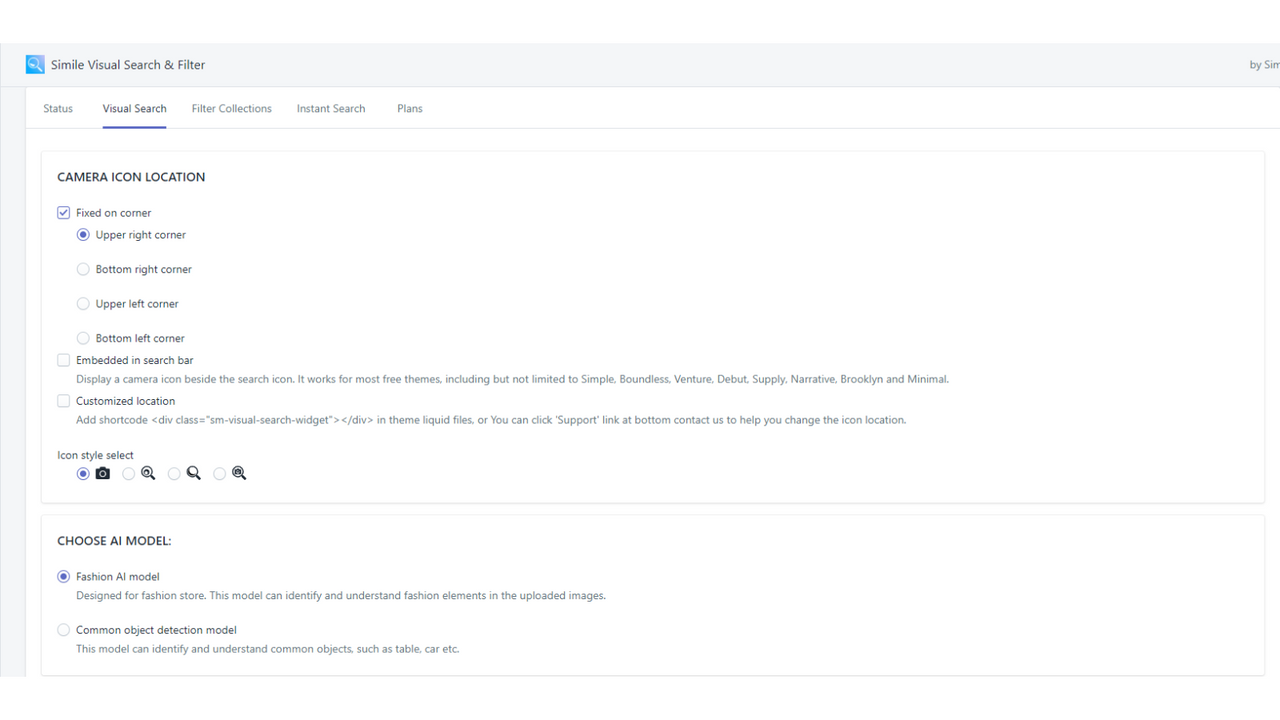Select Bottom right corner placement
The height and width of the screenshot is (720, 1280).
[83, 268]
